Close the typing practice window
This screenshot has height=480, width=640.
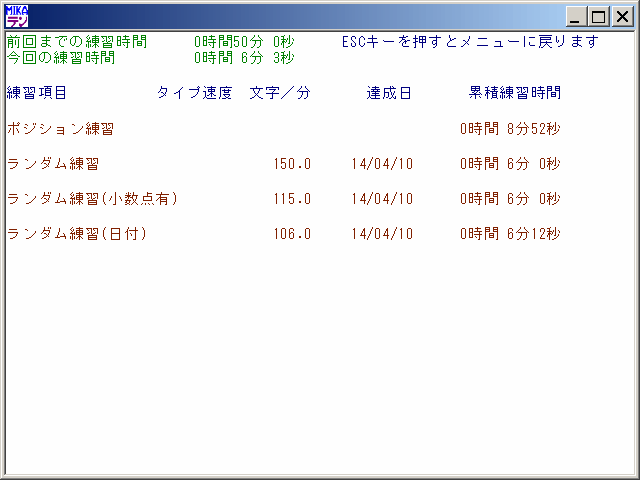621,17
